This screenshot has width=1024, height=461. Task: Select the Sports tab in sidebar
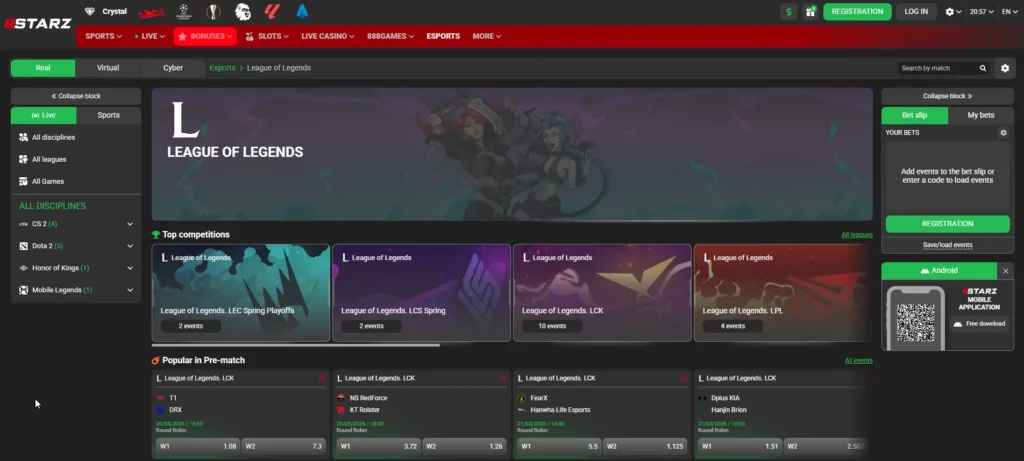click(x=108, y=116)
